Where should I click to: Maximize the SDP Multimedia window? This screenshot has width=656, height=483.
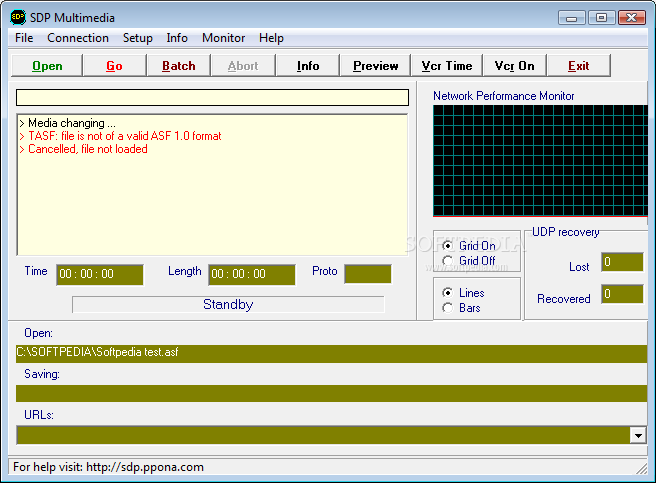pyautogui.click(x=601, y=18)
